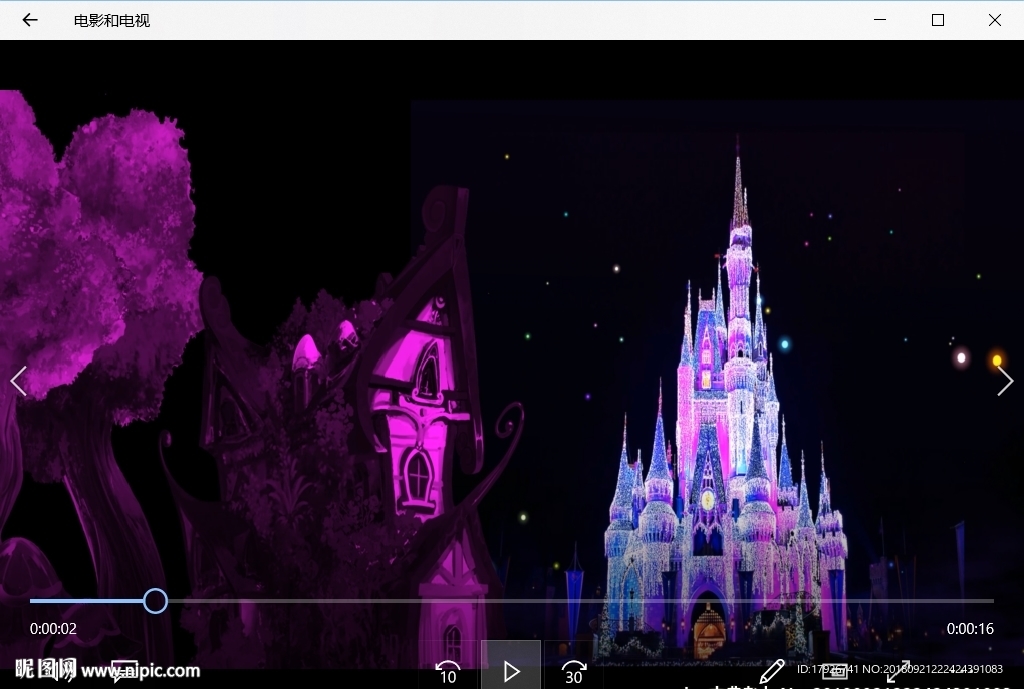
Task: Close the 电影和电视 window
Action: tap(995, 20)
